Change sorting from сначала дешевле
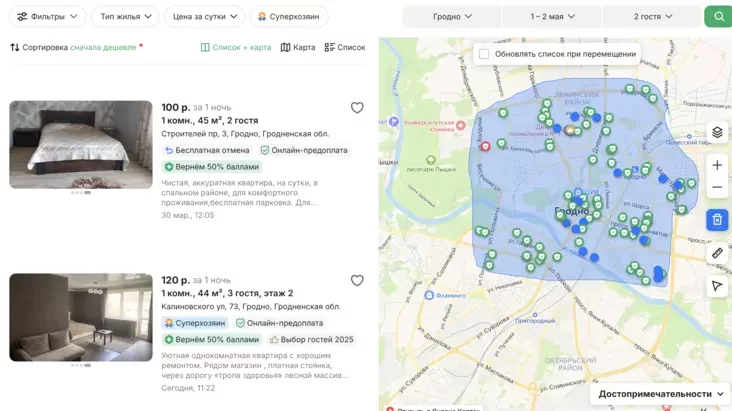 [x=104, y=47]
